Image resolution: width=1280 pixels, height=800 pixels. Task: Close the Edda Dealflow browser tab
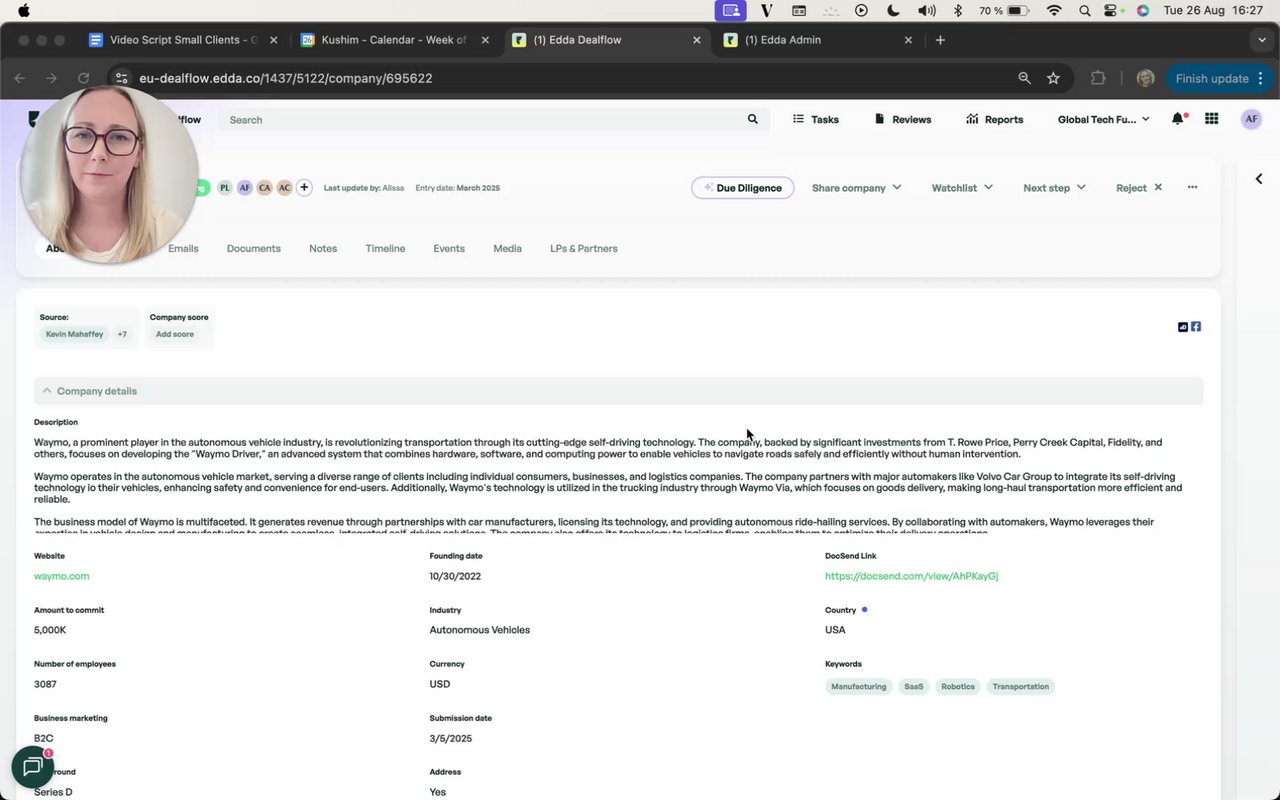tap(697, 40)
